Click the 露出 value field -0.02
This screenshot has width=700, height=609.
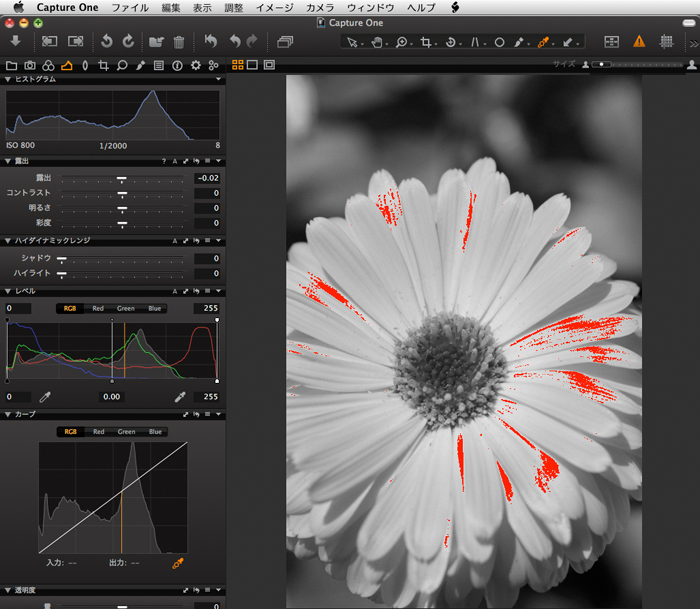click(x=207, y=178)
